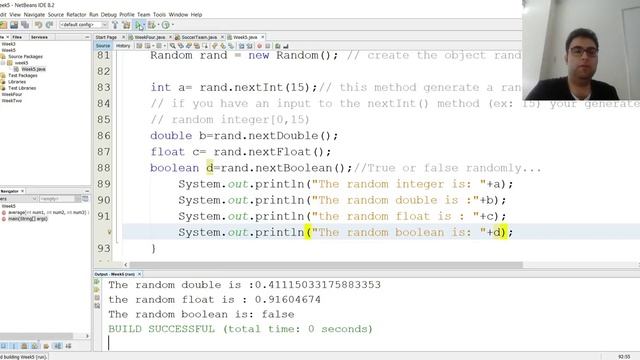The height and width of the screenshot is (360, 640).
Task: Open the Run menu
Action: [x=93, y=15]
